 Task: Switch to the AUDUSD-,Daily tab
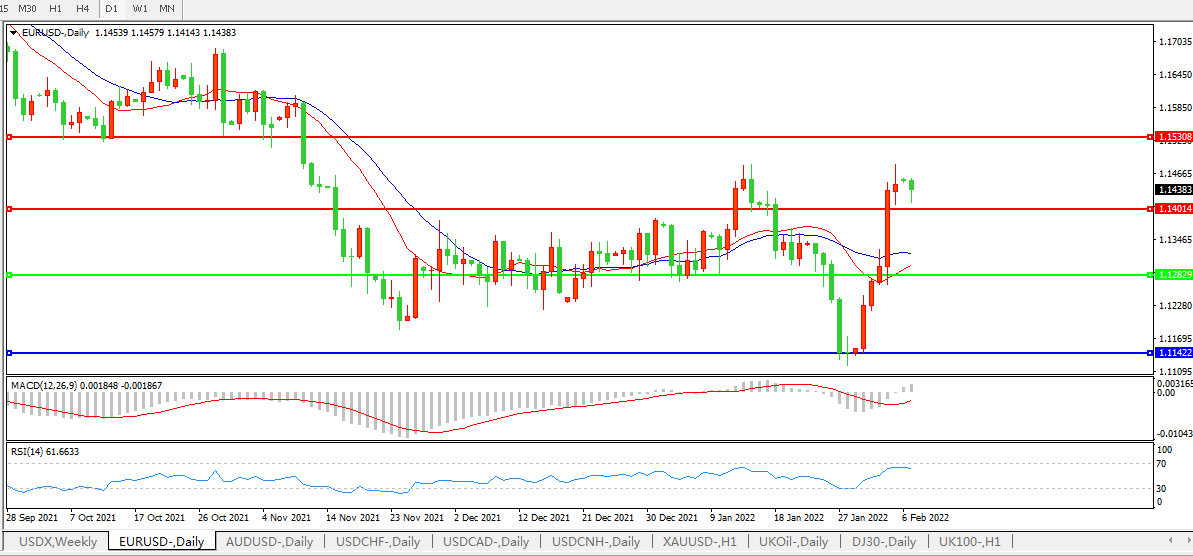tap(269, 542)
